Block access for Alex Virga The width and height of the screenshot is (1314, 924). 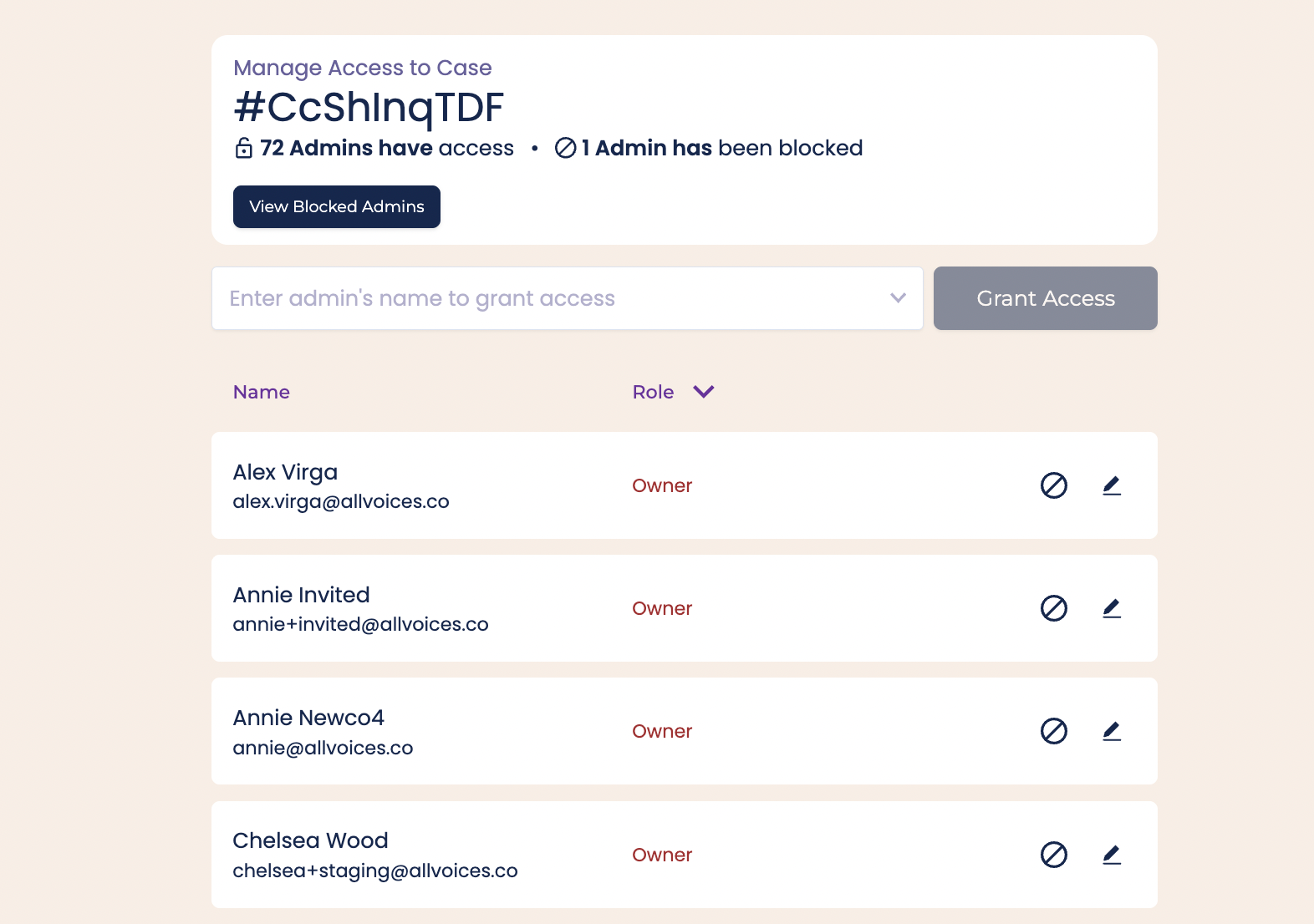point(1054,485)
